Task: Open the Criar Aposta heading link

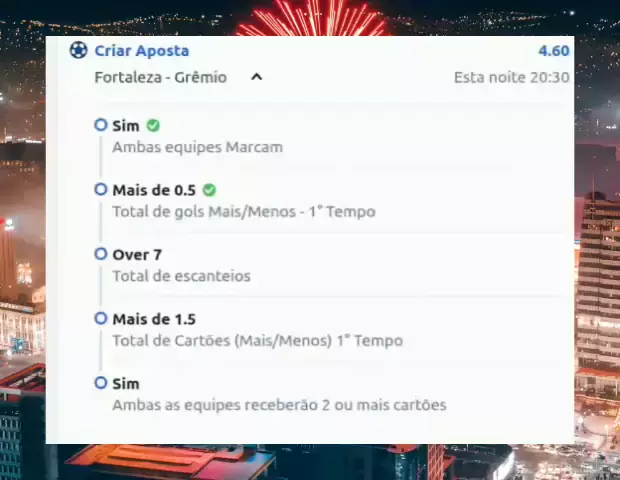Action: [x=142, y=51]
